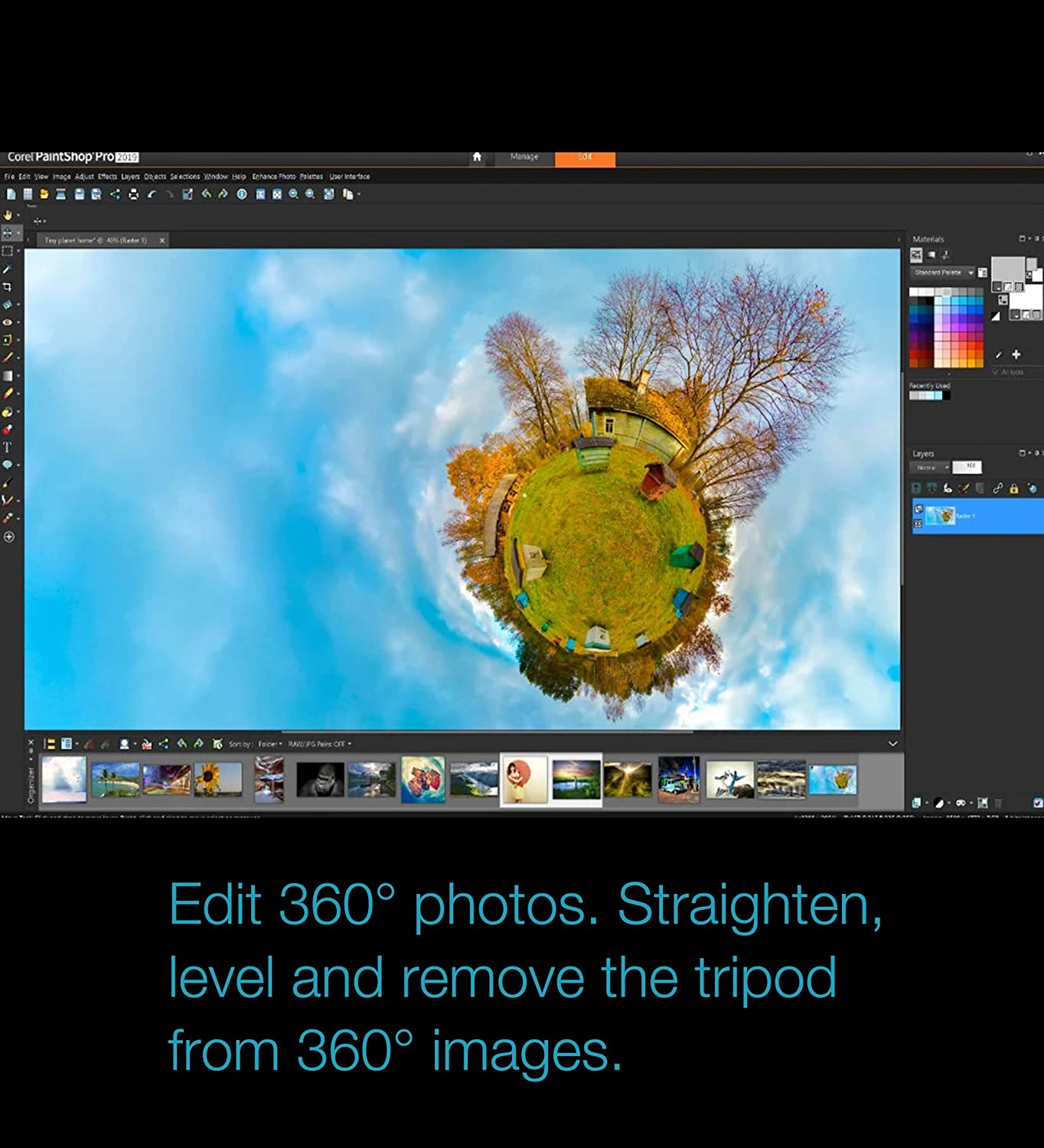Click the Print icon in toolbar
The image size is (1044, 1148).
[133, 194]
